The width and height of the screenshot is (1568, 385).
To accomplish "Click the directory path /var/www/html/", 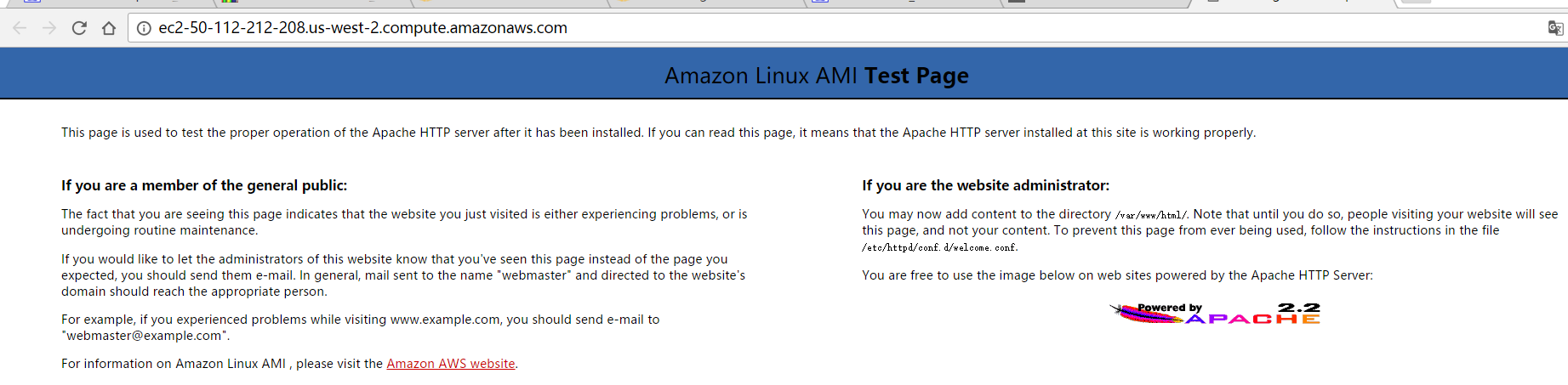I will point(1151,215).
